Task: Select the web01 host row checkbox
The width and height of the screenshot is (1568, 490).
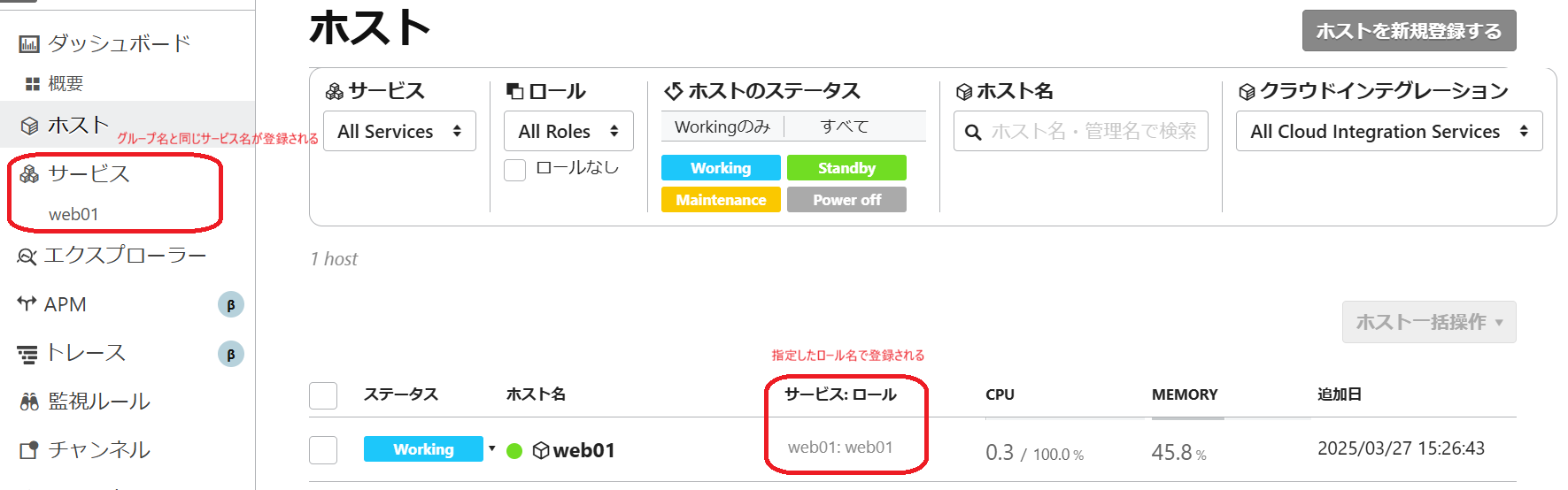Action: 323,450
